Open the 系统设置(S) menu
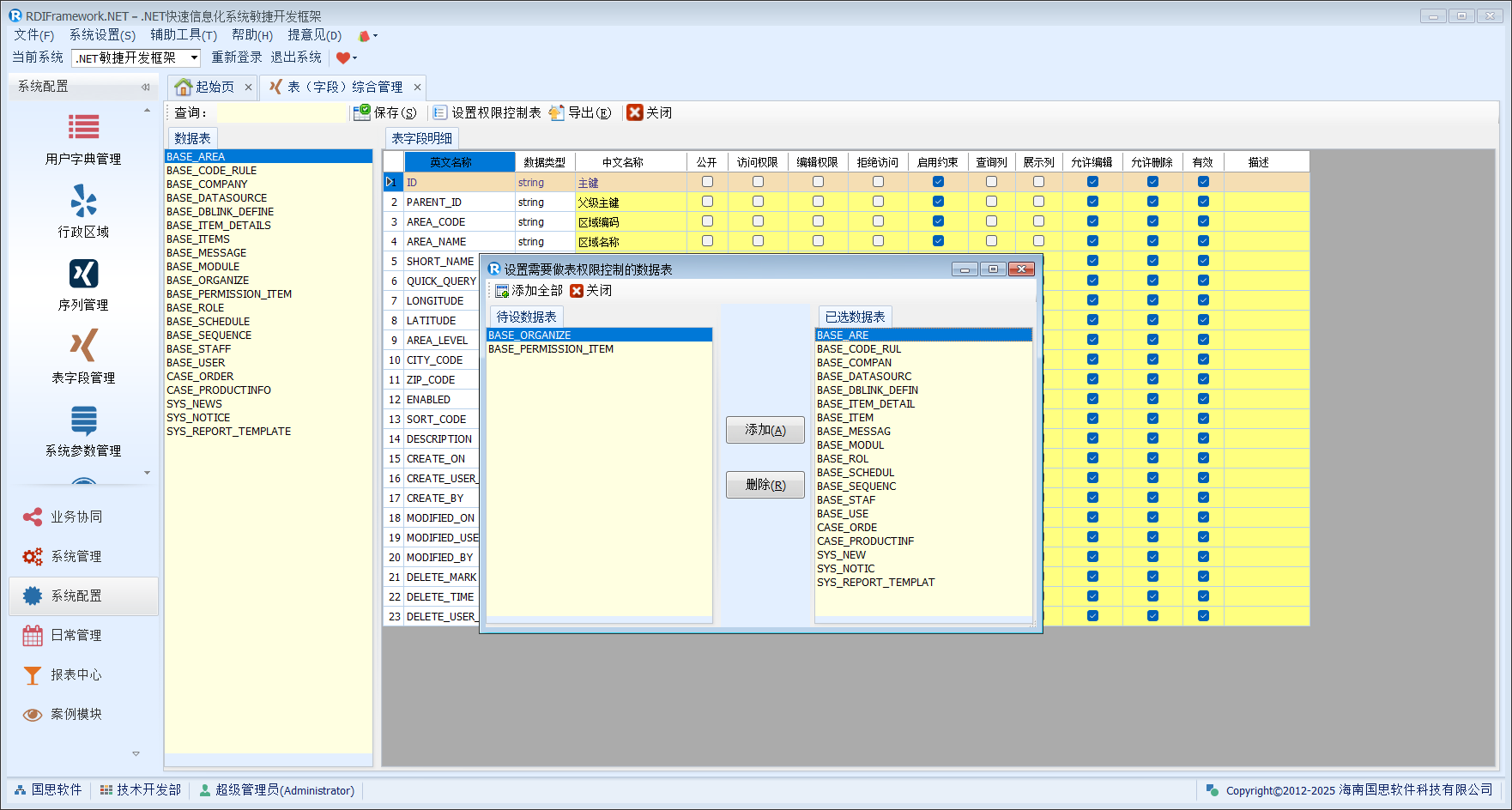Screen dimensions: 1512x810 tap(102, 35)
